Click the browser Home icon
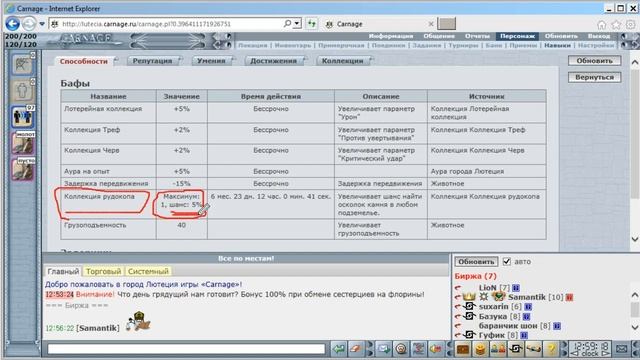640x360 pixels. click(602, 25)
